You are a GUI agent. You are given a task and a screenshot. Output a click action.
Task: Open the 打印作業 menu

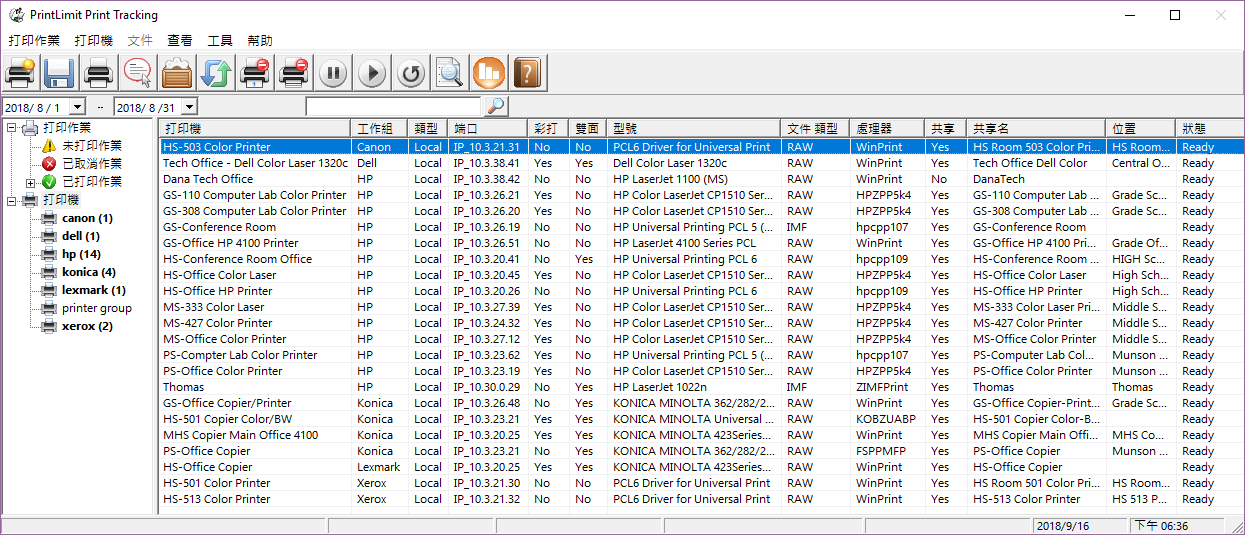click(34, 41)
